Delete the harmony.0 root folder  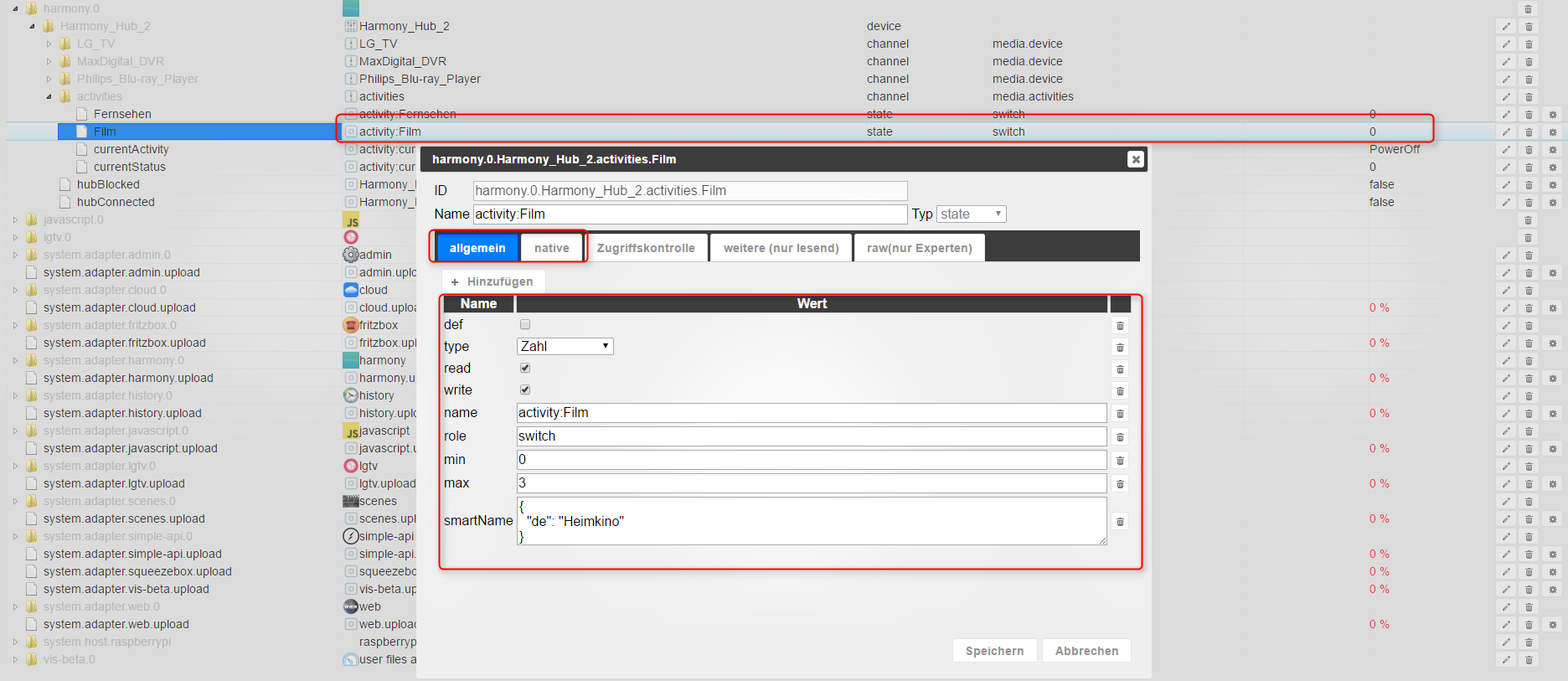tap(1529, 8)
